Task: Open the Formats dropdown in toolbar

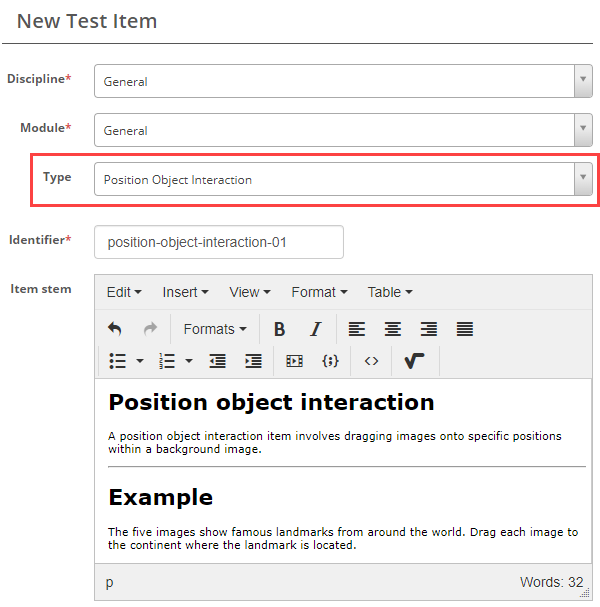Action: point(215,329)
